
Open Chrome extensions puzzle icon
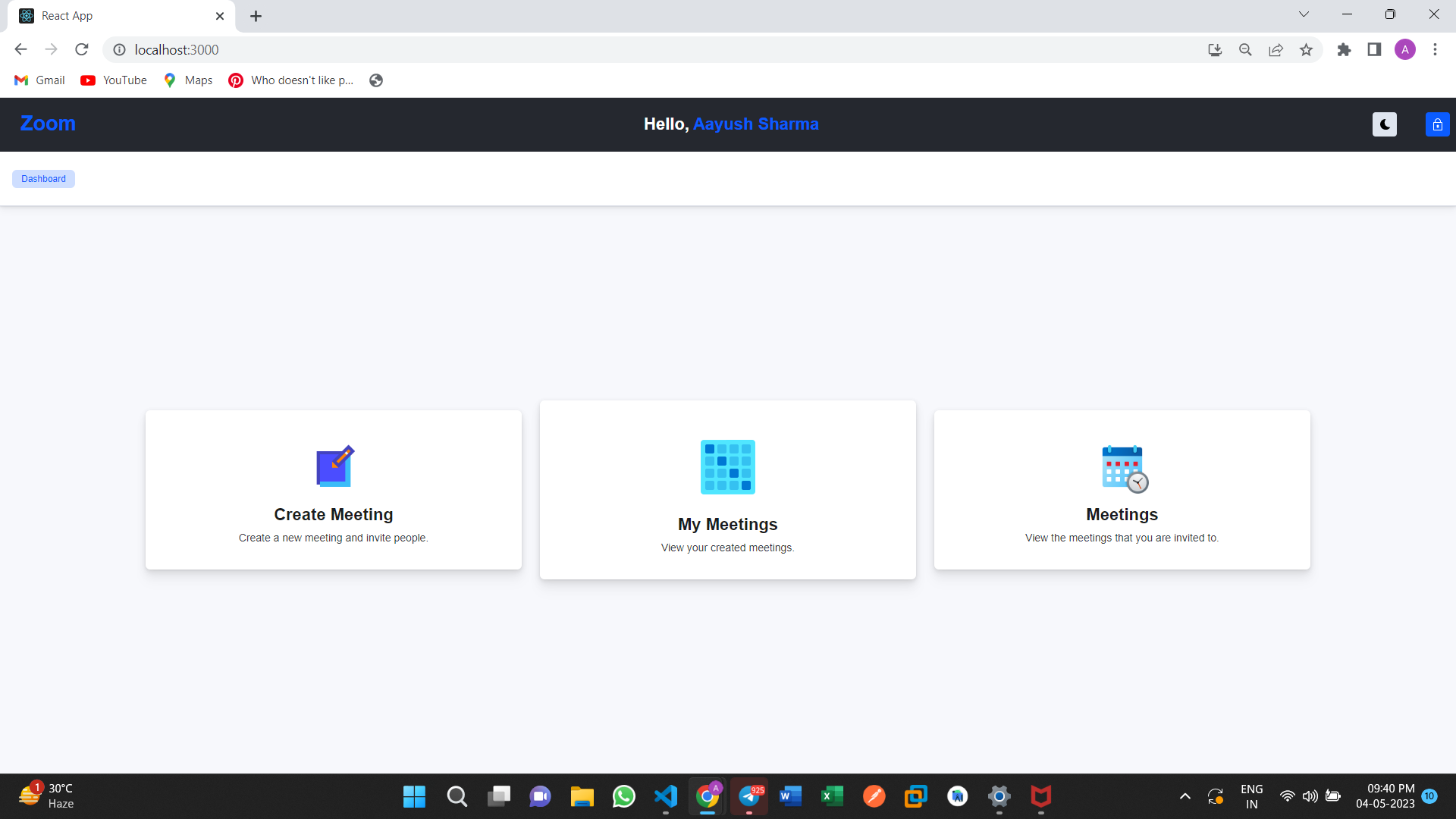pos(1344,49)
